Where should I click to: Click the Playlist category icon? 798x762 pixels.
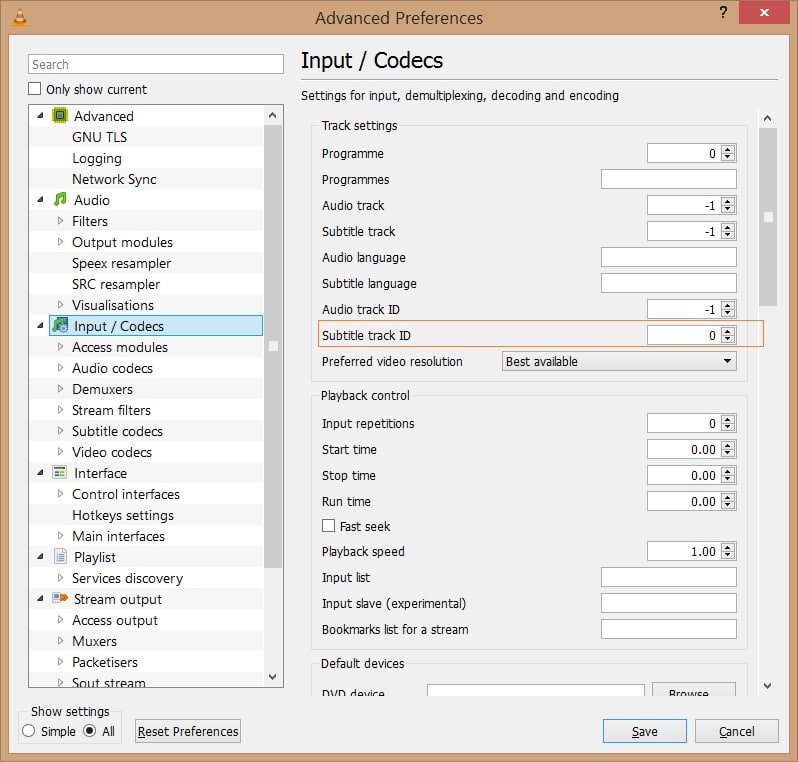point(60,557)
